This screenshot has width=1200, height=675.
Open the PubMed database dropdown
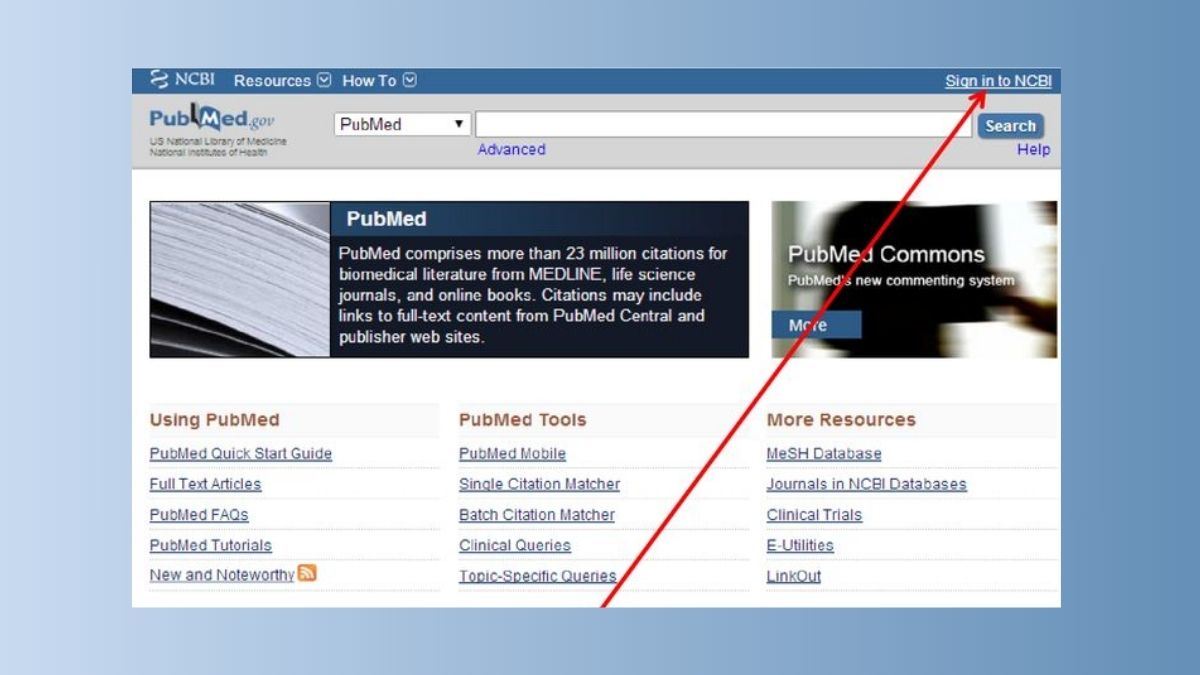(402, 124)
